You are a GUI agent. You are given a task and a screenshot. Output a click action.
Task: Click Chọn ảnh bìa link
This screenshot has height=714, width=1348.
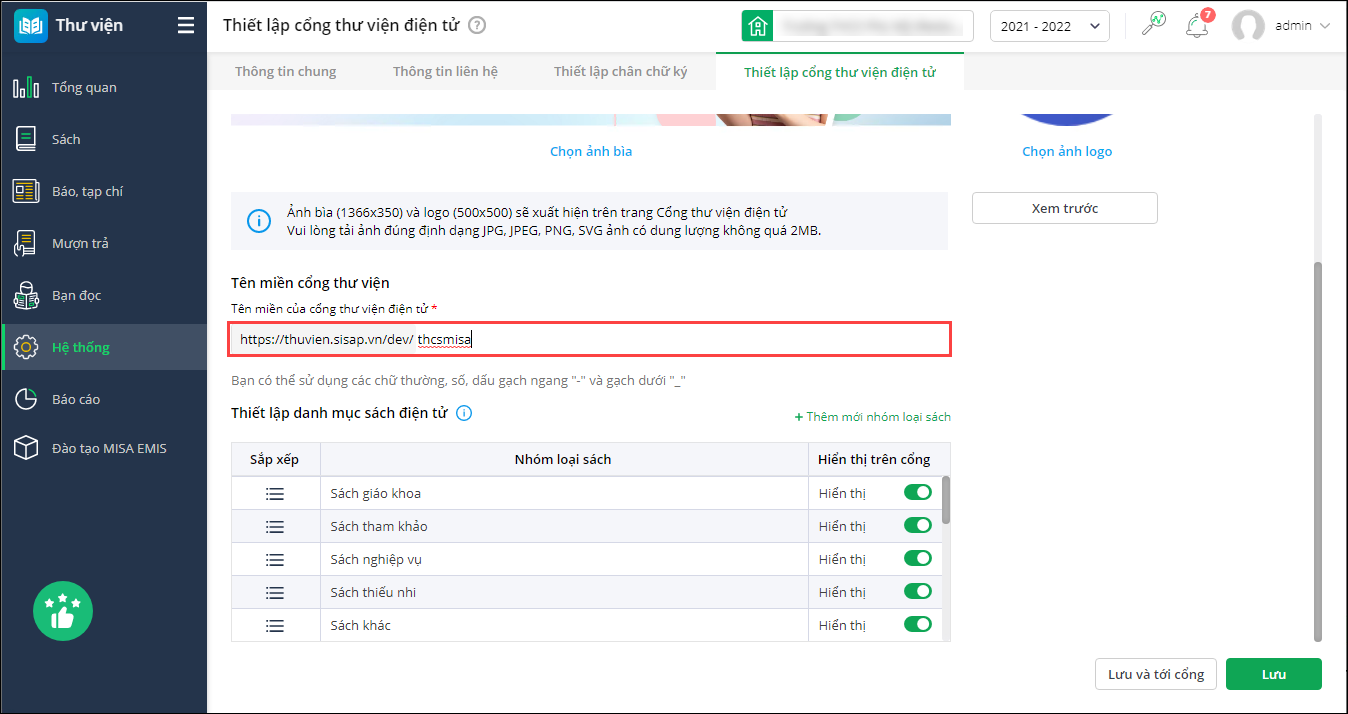[591, 151]
